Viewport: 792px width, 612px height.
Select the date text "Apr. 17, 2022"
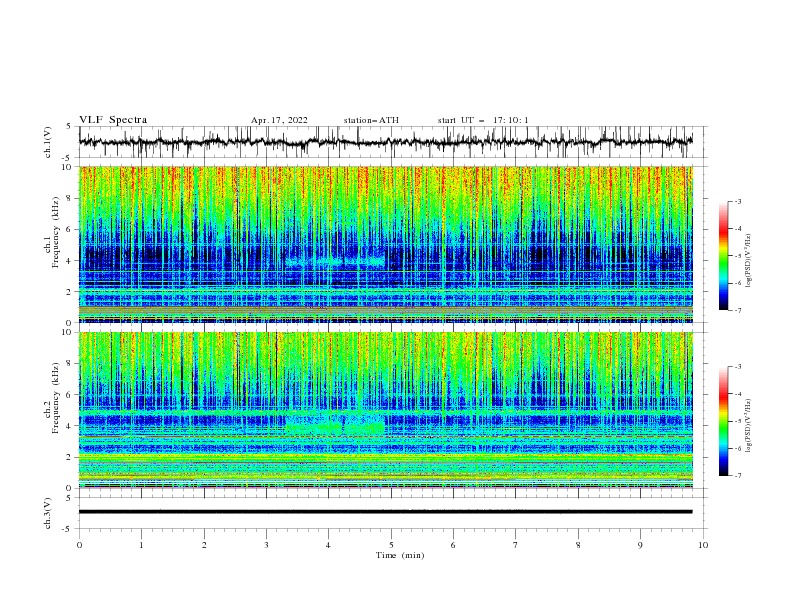click(x=279, y=120)
